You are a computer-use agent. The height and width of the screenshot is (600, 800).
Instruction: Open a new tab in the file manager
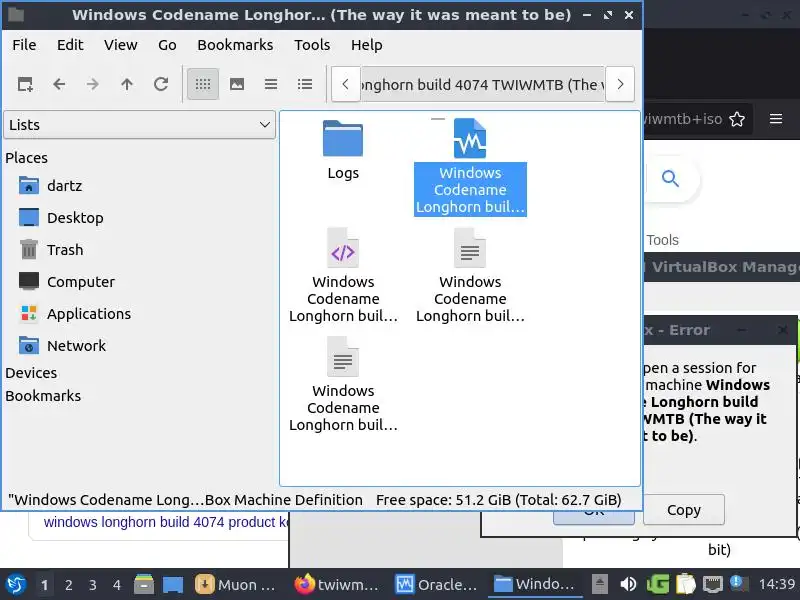25,84
